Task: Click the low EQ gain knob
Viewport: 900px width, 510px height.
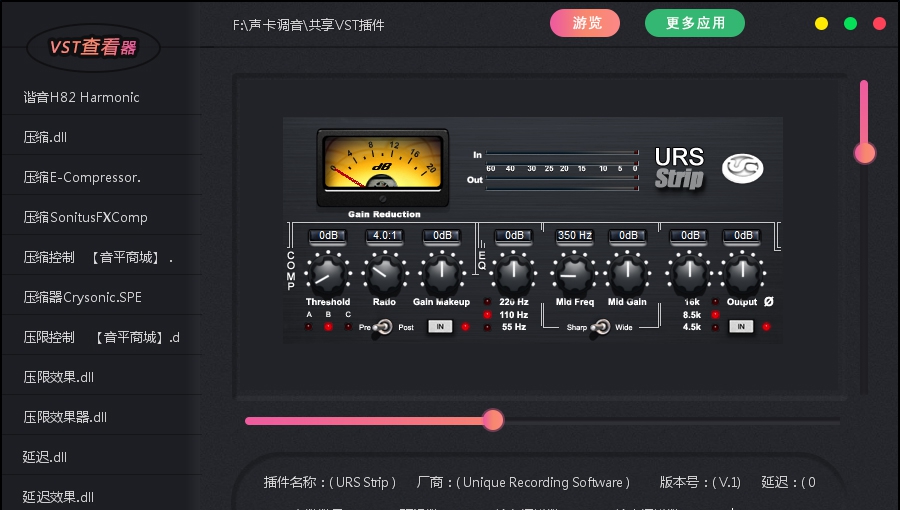Action: pyautogui.click(x=514, y=274)
